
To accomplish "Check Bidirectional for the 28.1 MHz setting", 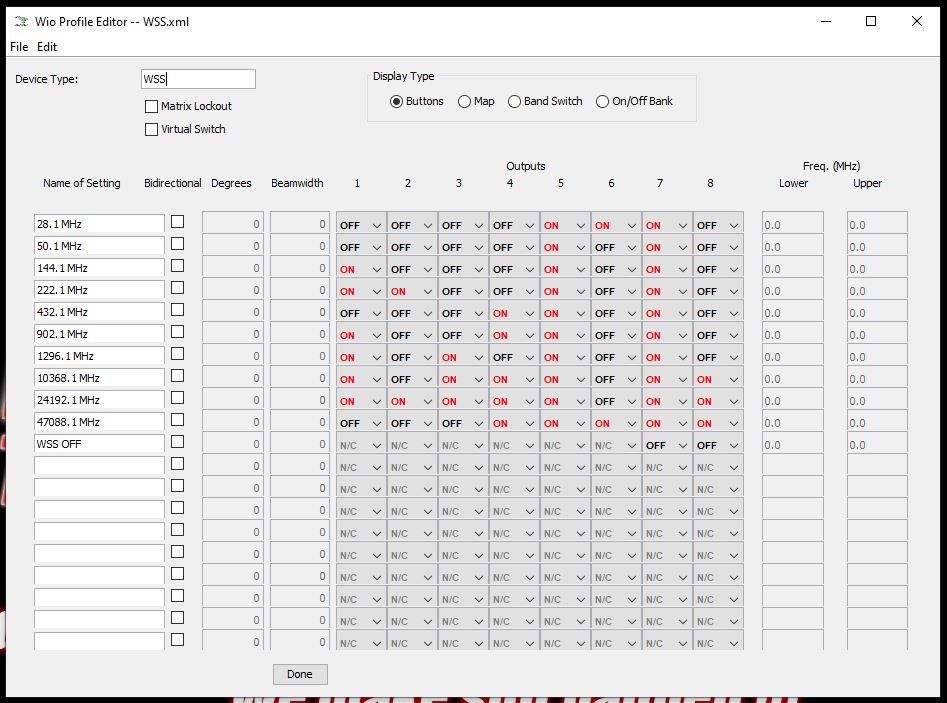I will click(x=177, y=221).
